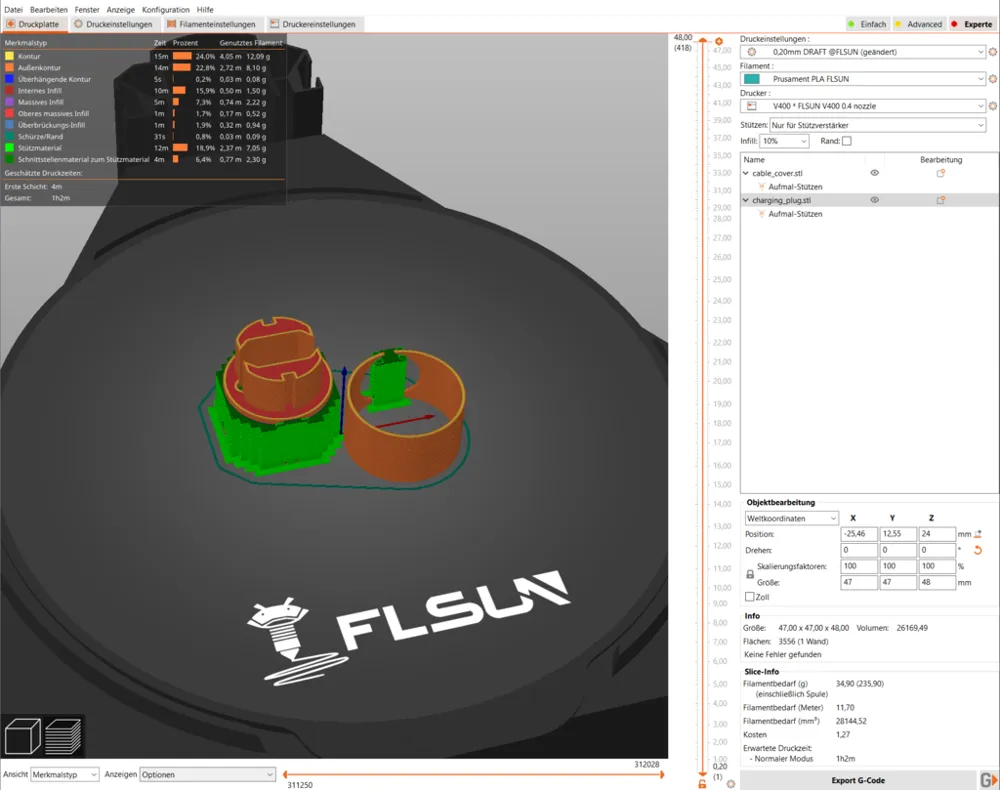Open the Infill percentage dropdown
The image size is (1000, 790).
(x=784, y=141)
